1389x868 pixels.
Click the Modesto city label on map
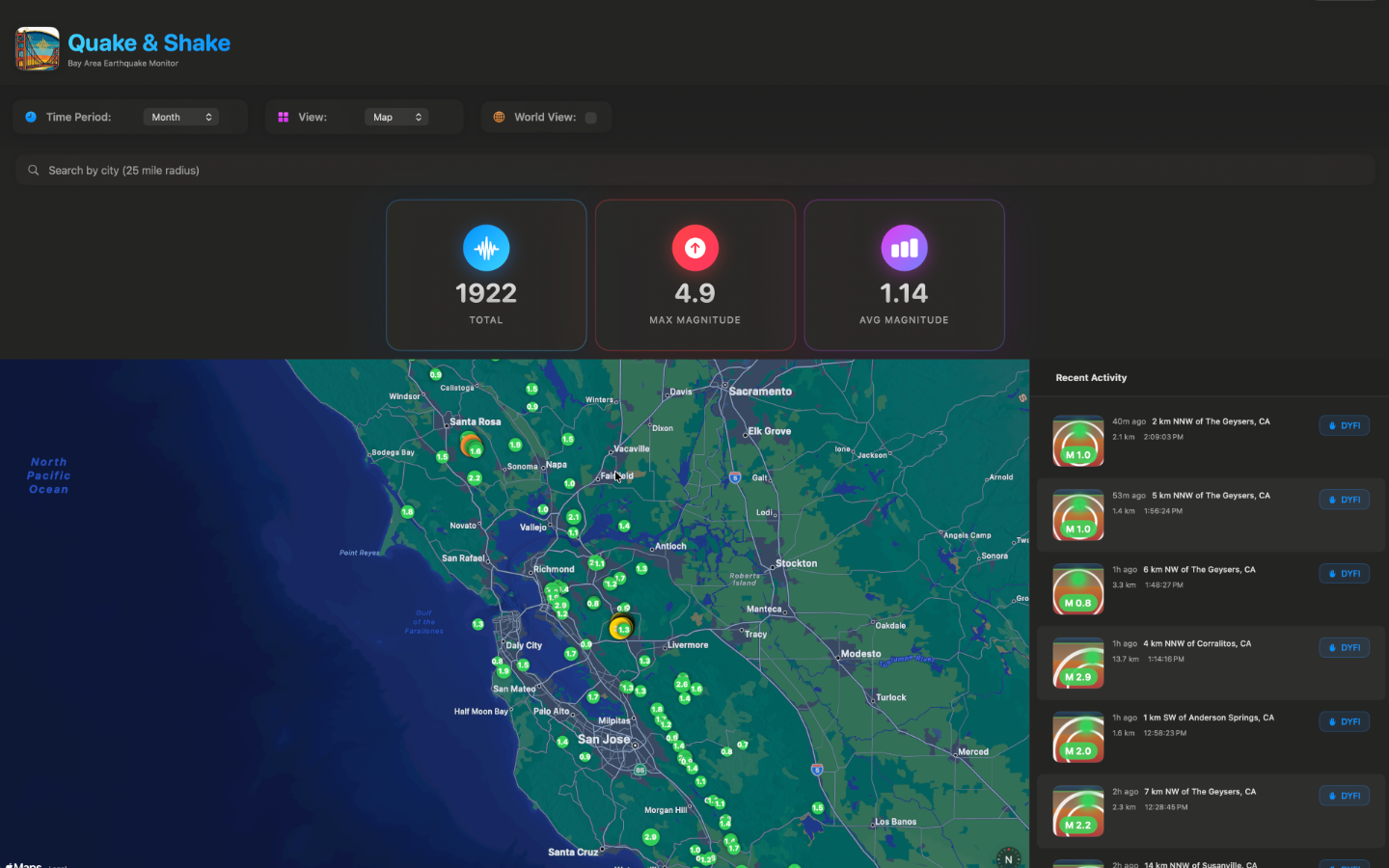[x=861, y=654]
